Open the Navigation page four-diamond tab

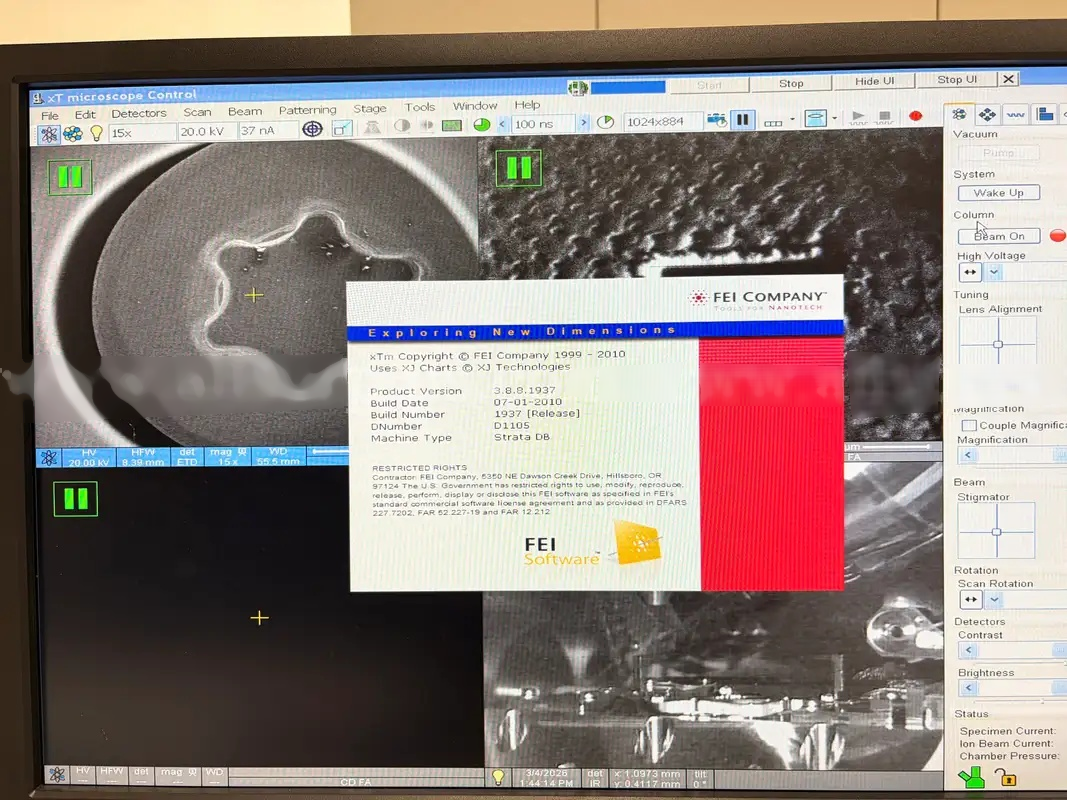[x=987, y=114]
